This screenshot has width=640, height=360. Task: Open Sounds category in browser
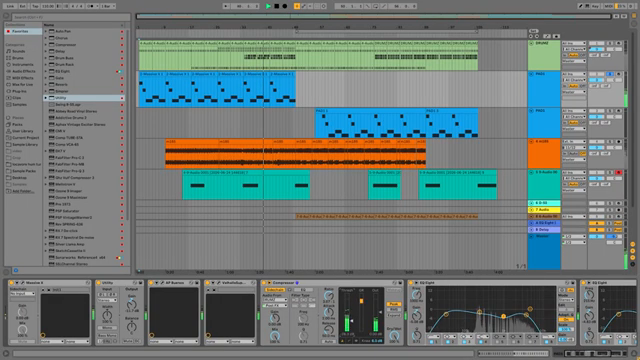[x=18, y=51]
